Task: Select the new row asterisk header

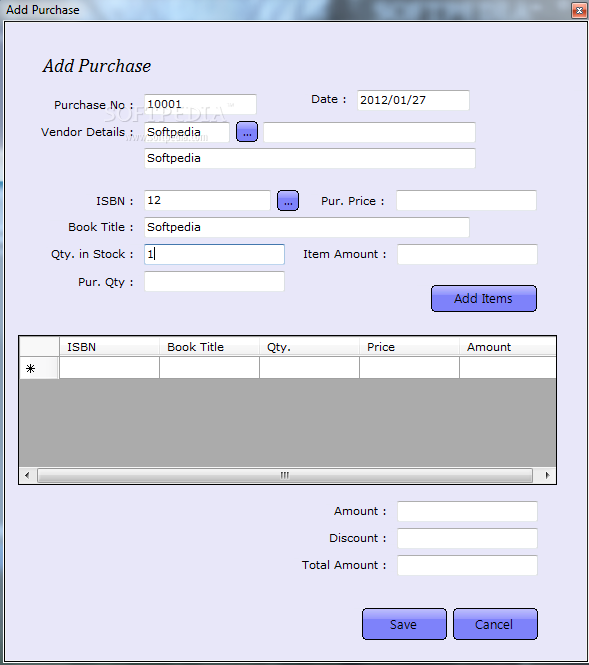Action: click(x=39, y=368)
